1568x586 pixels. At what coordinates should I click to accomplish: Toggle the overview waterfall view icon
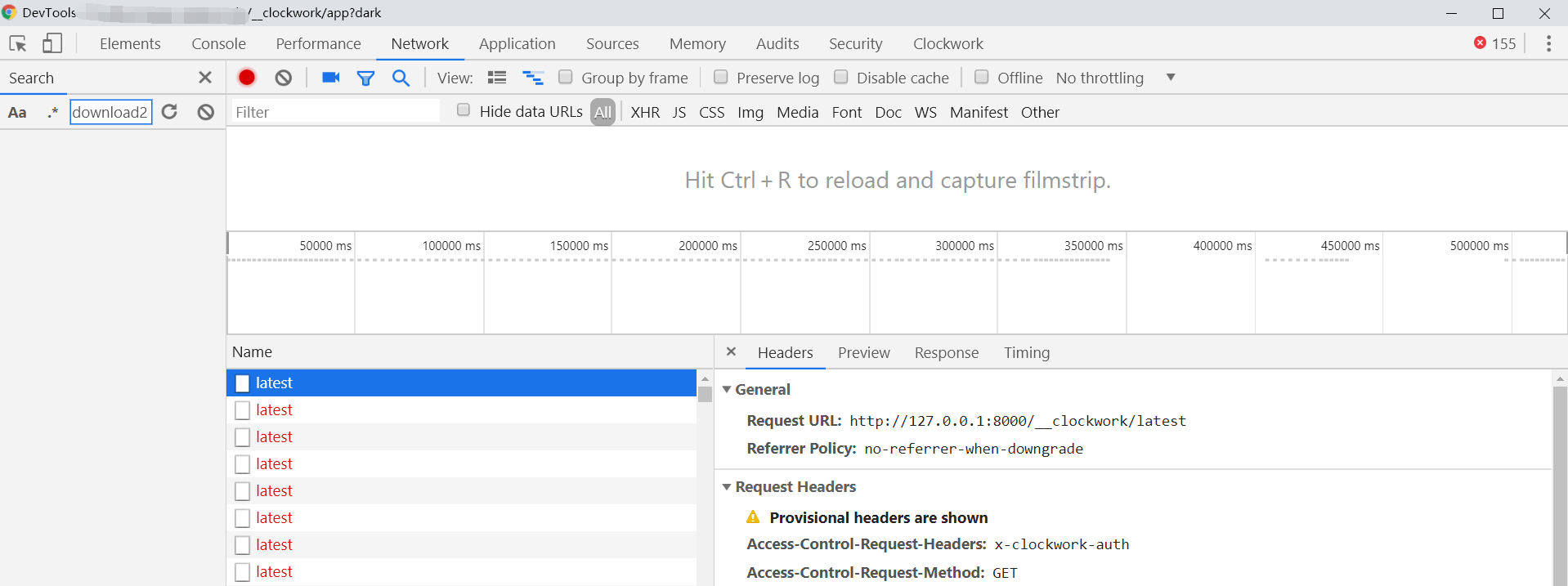point(533,78)
